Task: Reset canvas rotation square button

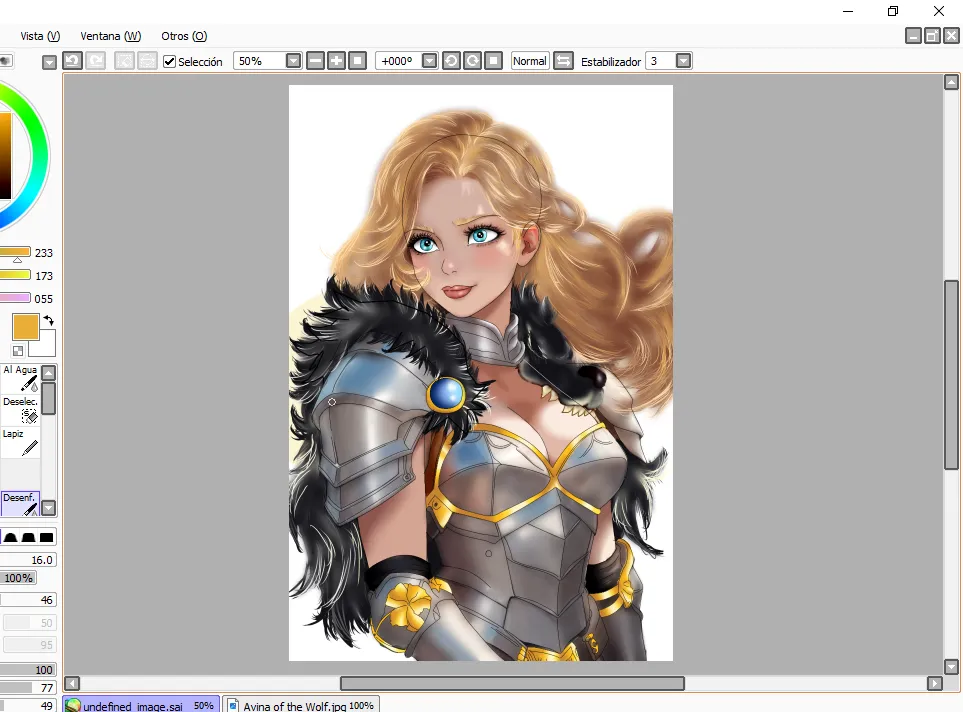Action: click(493, 61)
